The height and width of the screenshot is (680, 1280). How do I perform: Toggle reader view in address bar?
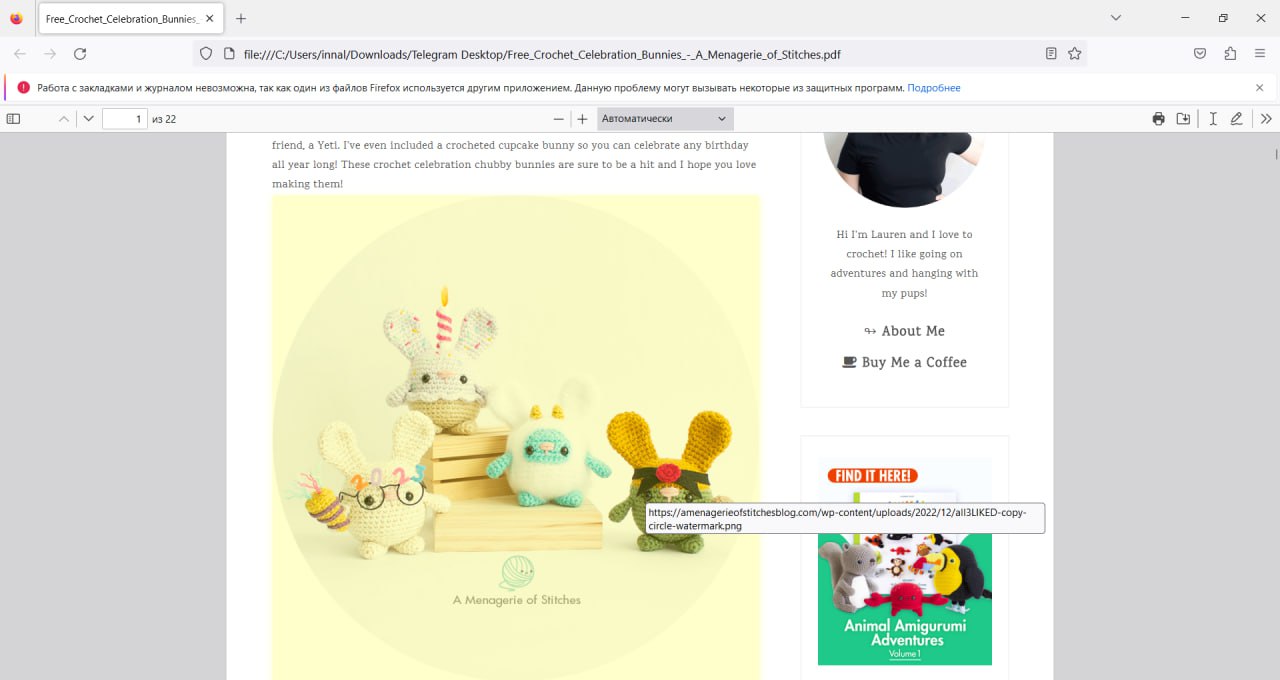(1051, 54)
